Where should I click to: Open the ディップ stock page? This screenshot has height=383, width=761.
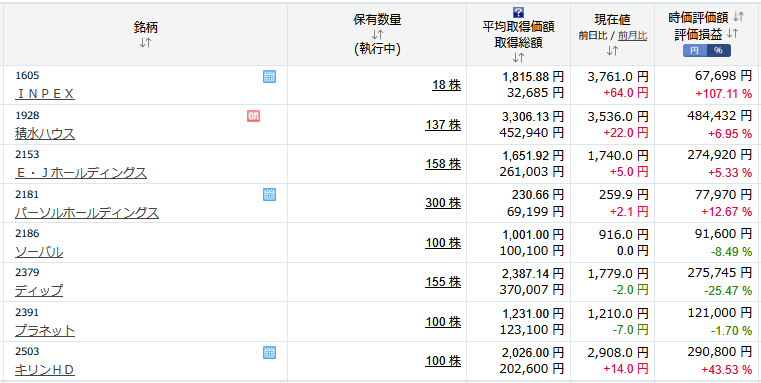[39, 291]
